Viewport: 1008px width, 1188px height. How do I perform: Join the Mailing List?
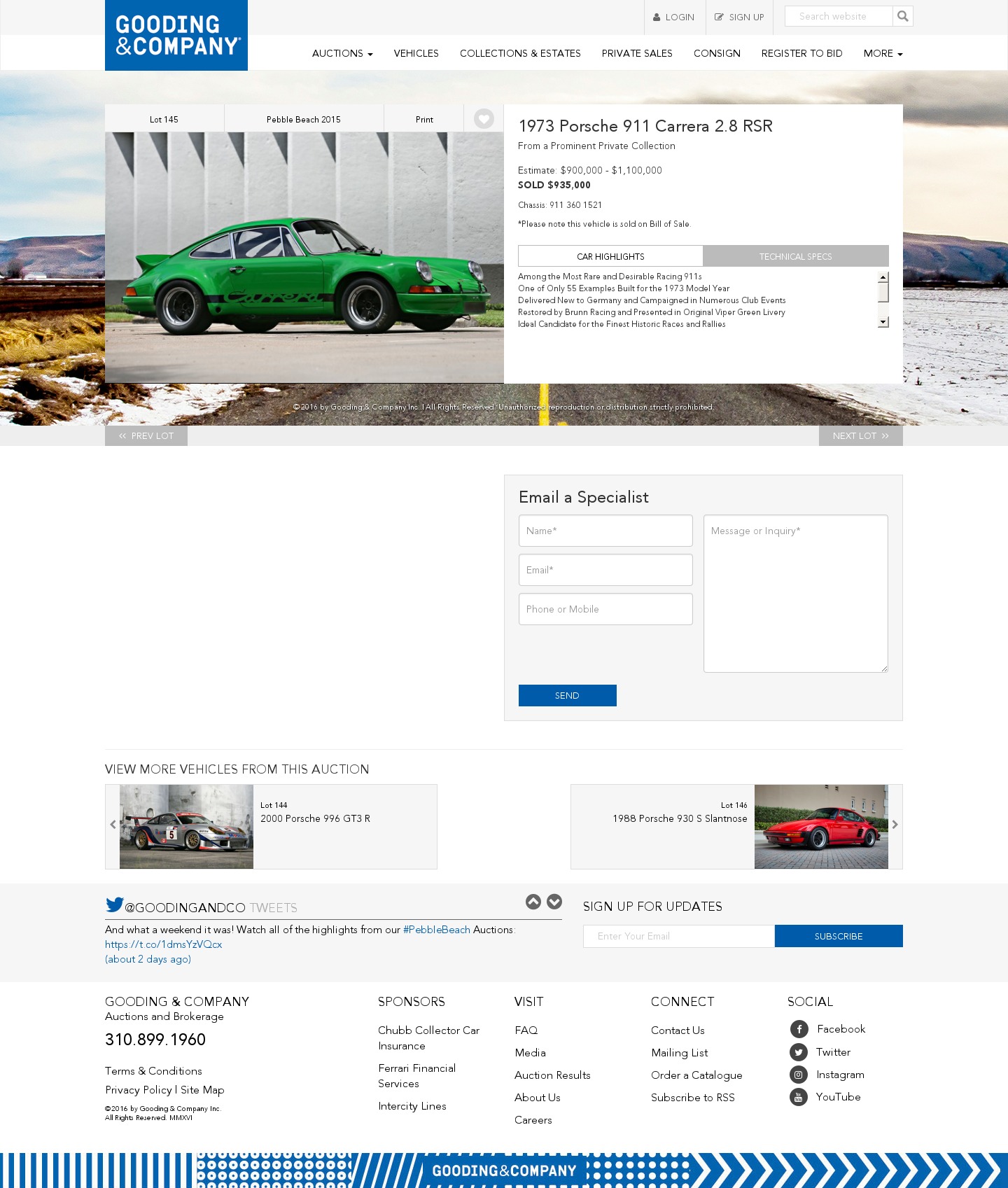(680, 1053)
